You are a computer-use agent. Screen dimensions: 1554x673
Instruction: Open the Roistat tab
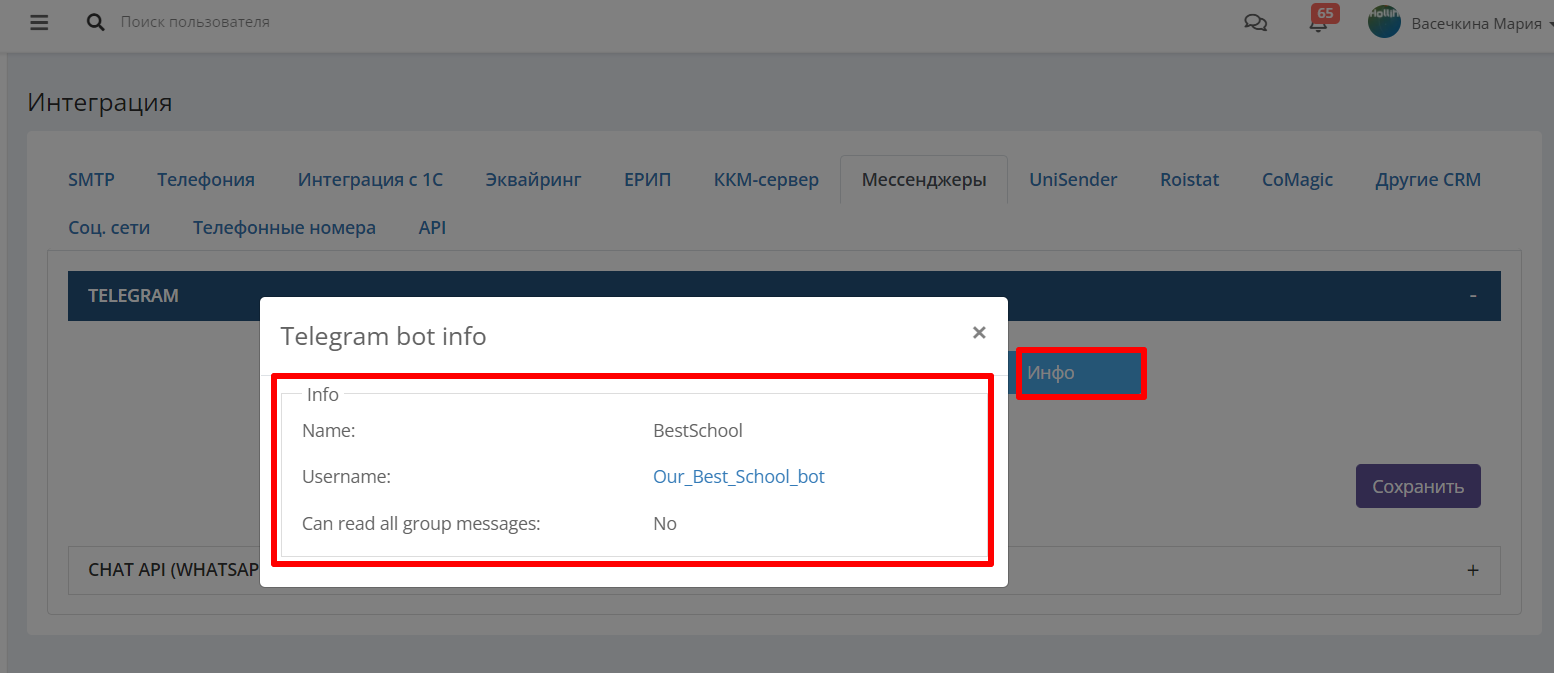coord(1189,180)
